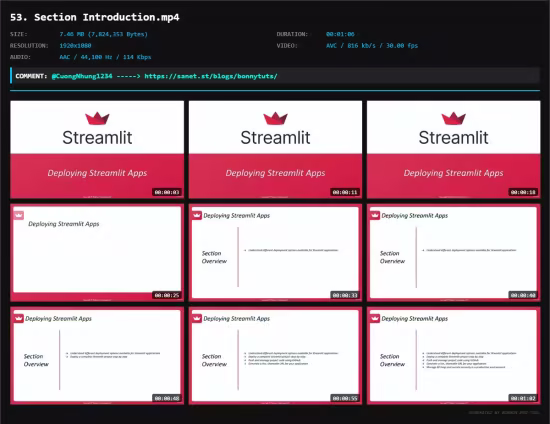Select the audio value 'AAC / 44,100 Hz / 114 Kbps'
The image size is (550, 424).
(x=105, y=57)
